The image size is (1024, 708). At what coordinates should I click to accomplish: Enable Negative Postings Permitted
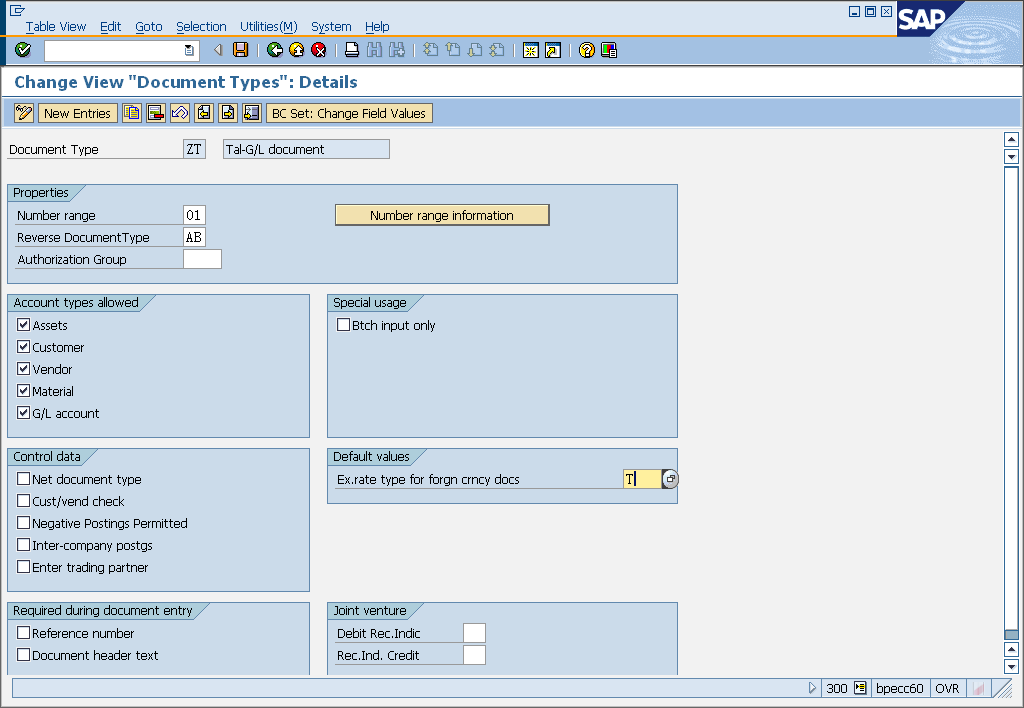(x=22, y=523)
